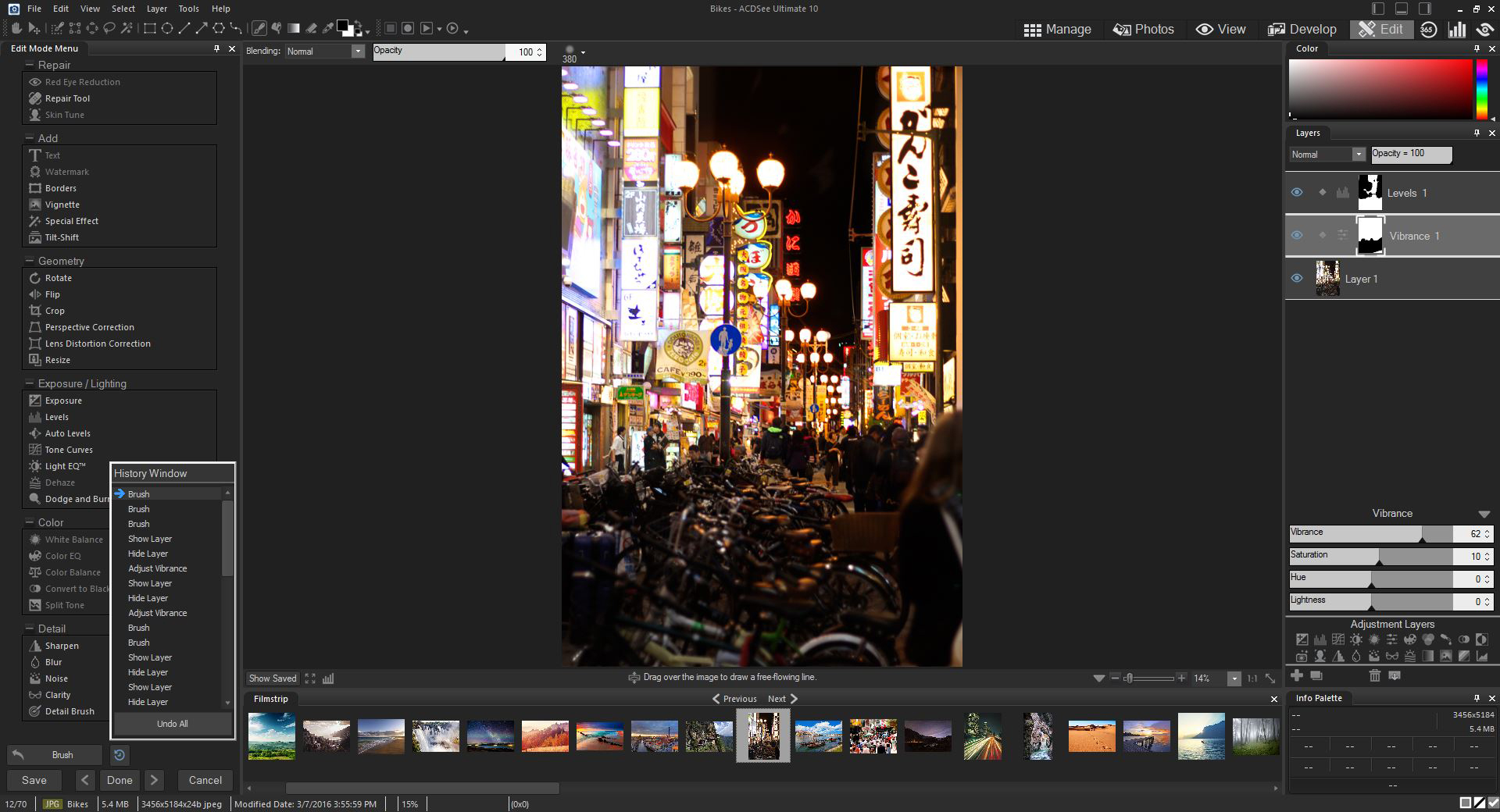Open Dashboard bar chart mode icon

[x=1456, y=29]
